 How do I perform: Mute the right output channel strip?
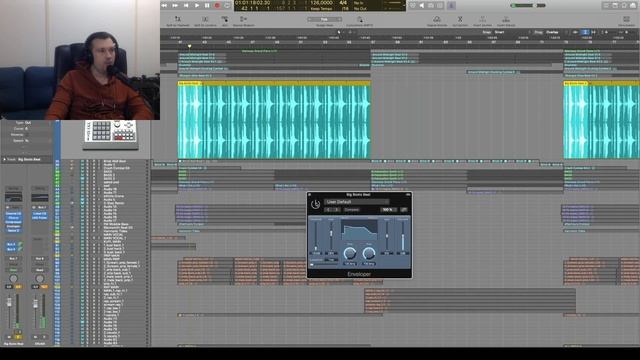pyautogui.click(x=36, y=337)
